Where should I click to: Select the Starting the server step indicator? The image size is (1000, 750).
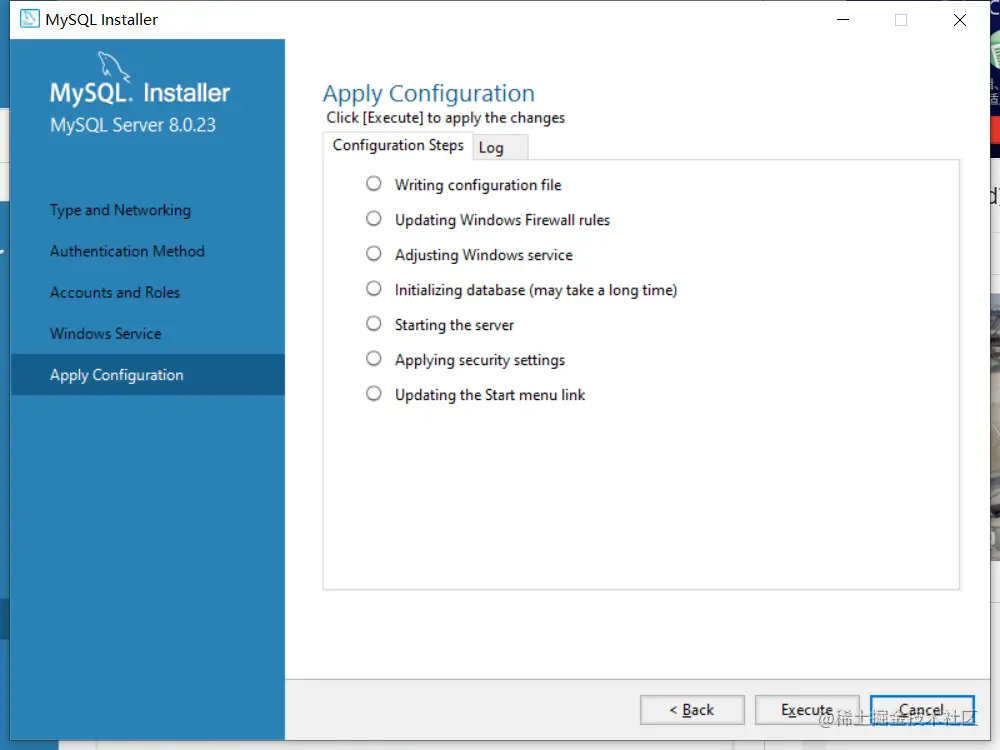tap(374, 324)
